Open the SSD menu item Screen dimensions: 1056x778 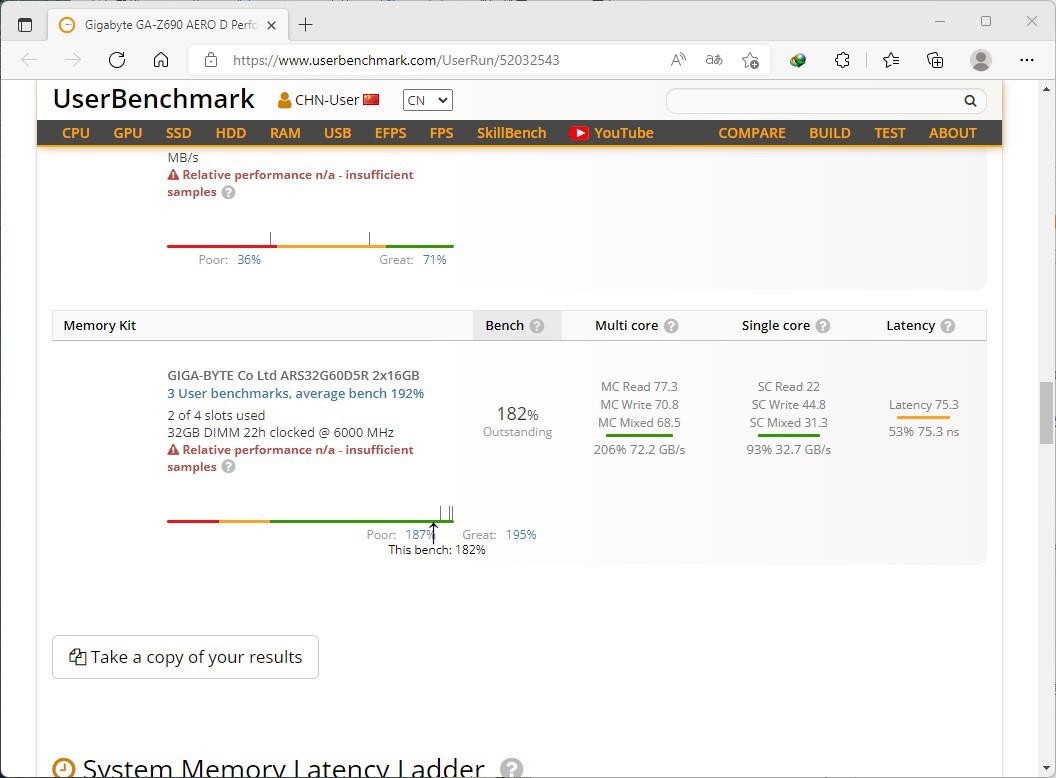tap(178, 133)
